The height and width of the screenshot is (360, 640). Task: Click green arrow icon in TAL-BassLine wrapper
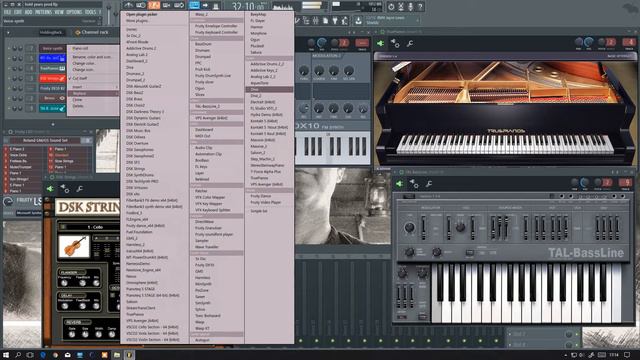pos(399,184)
